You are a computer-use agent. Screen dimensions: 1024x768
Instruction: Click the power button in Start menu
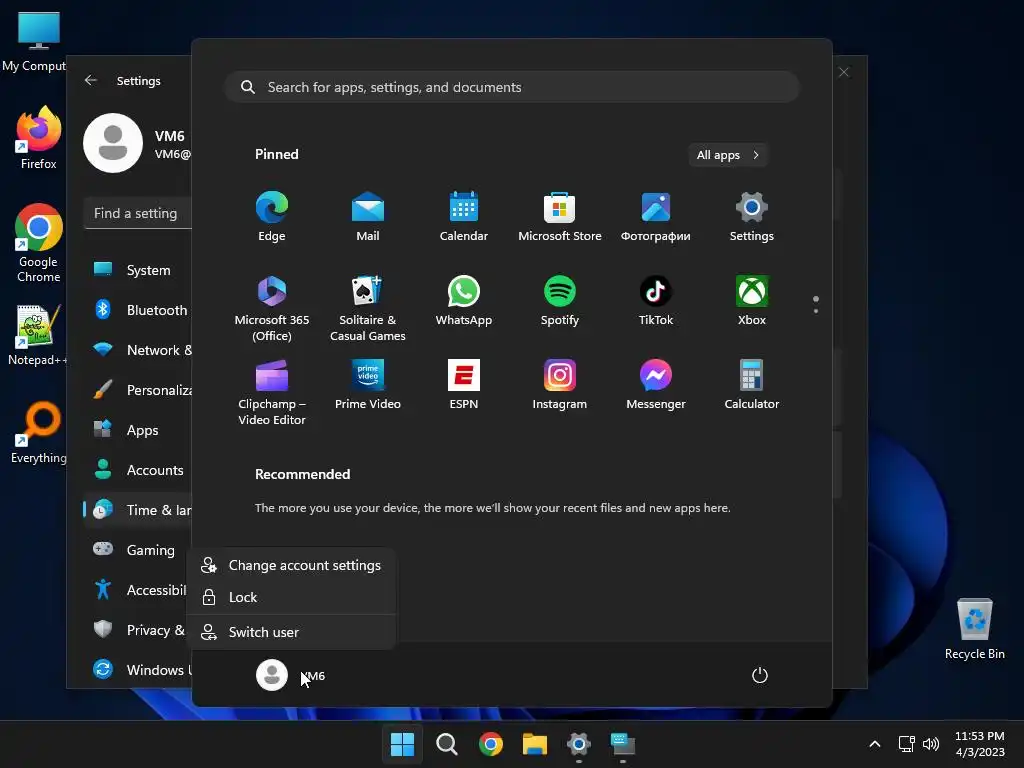760,675
